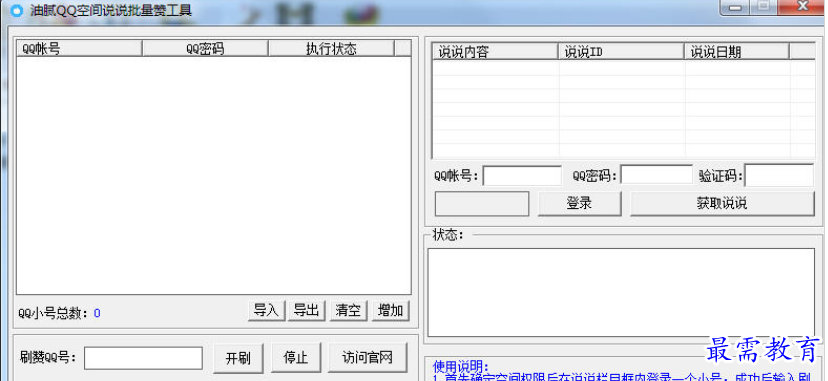Click the 登录 button
Image resolution: width=828 pixels, height=381 pixels.
click(x=579, y=204)
